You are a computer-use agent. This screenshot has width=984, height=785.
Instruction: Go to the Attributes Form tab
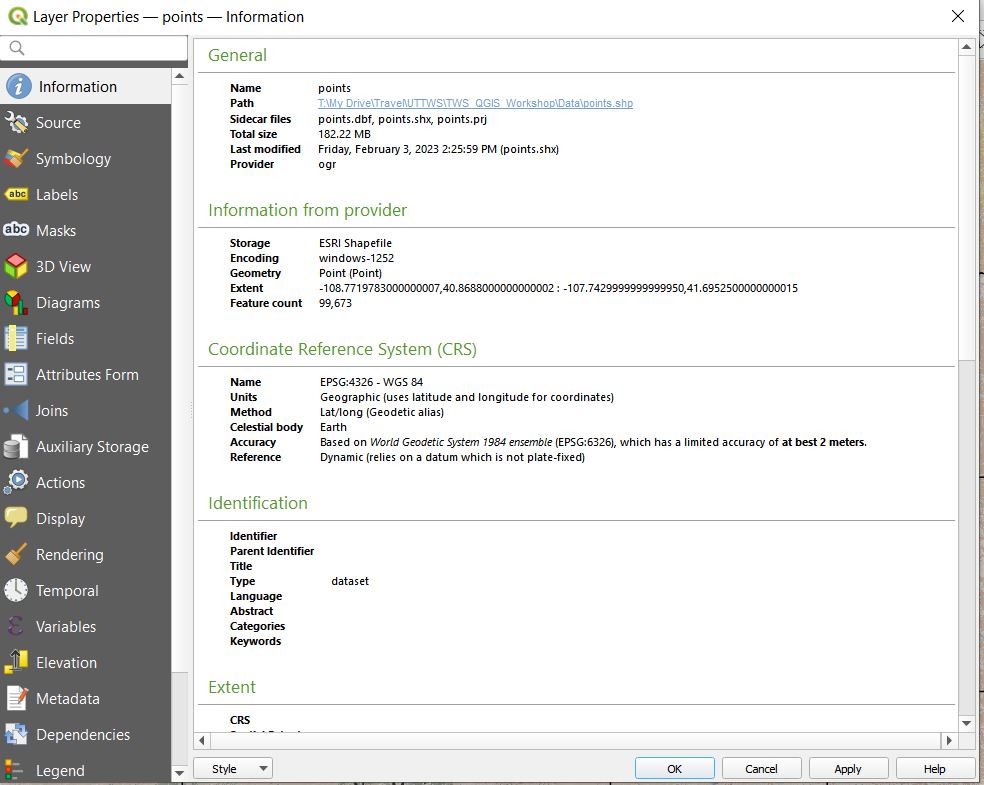87,375
